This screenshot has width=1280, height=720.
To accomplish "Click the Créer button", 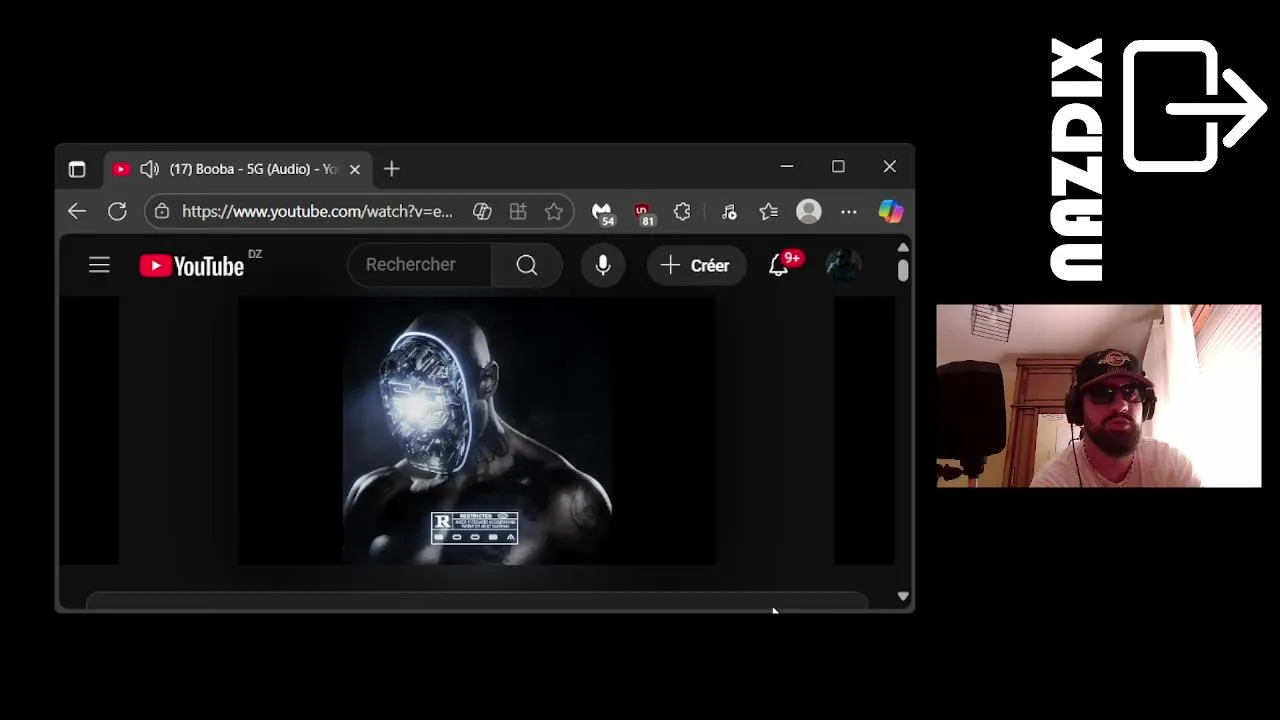I will (696, 265).
